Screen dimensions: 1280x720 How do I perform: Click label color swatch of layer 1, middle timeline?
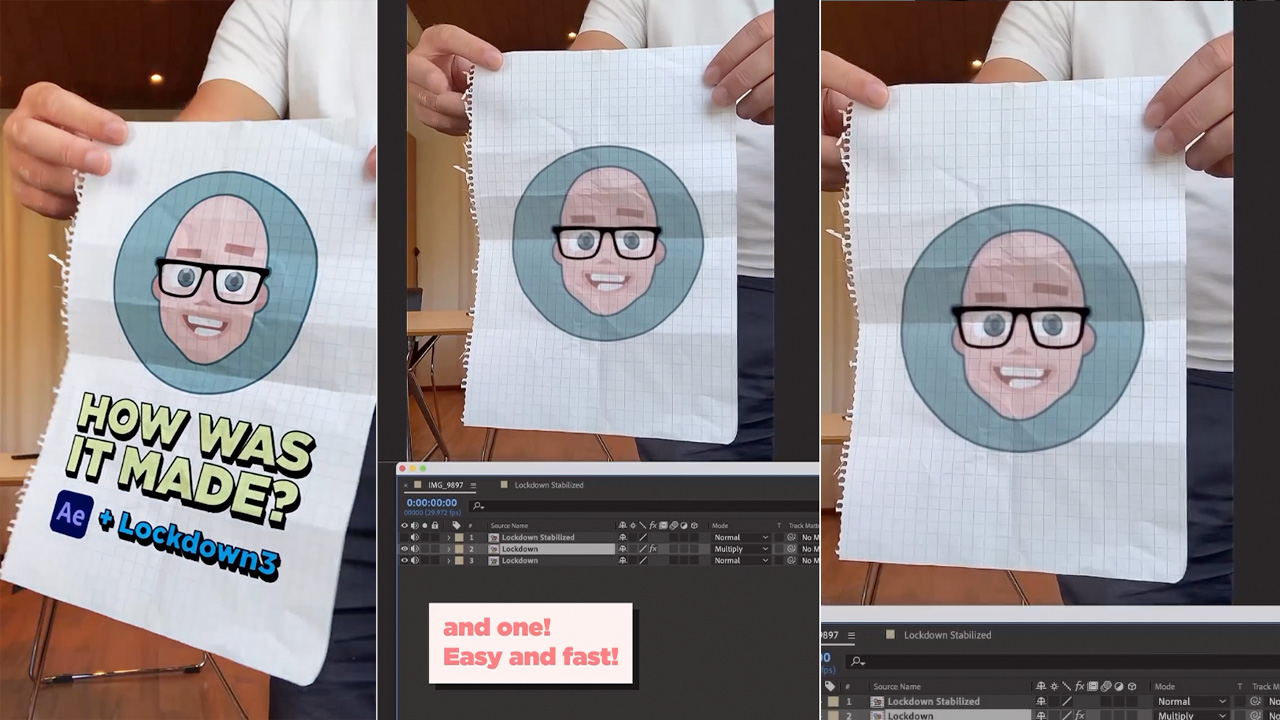point(459,537)
